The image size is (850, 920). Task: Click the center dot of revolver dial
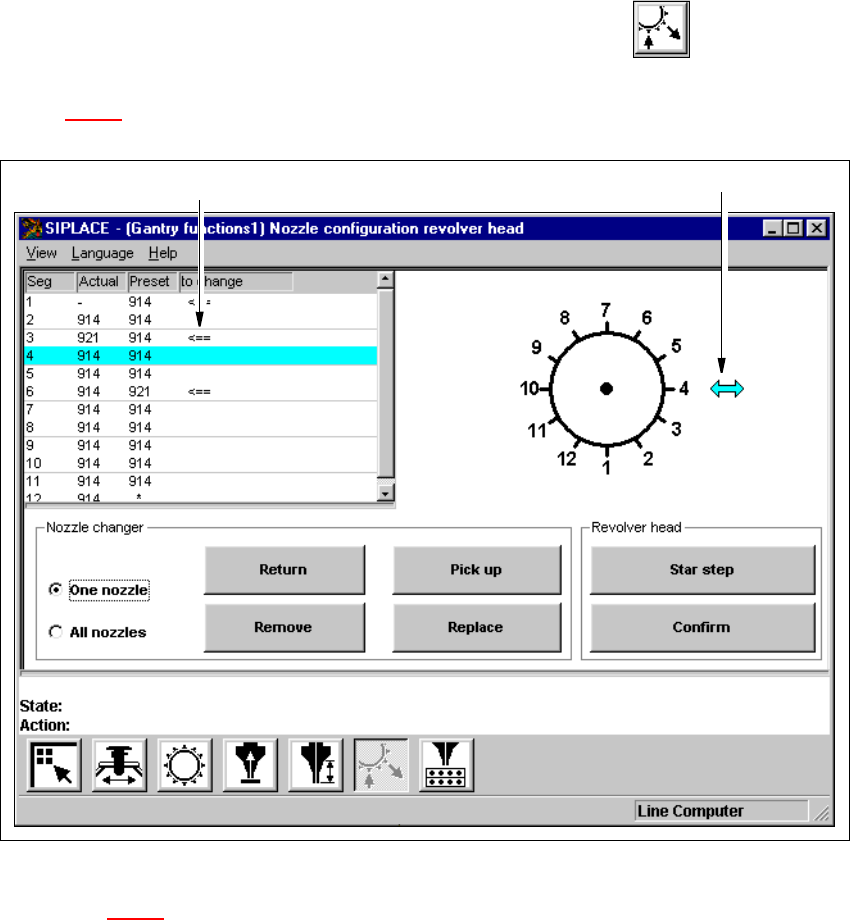[607, 388]
